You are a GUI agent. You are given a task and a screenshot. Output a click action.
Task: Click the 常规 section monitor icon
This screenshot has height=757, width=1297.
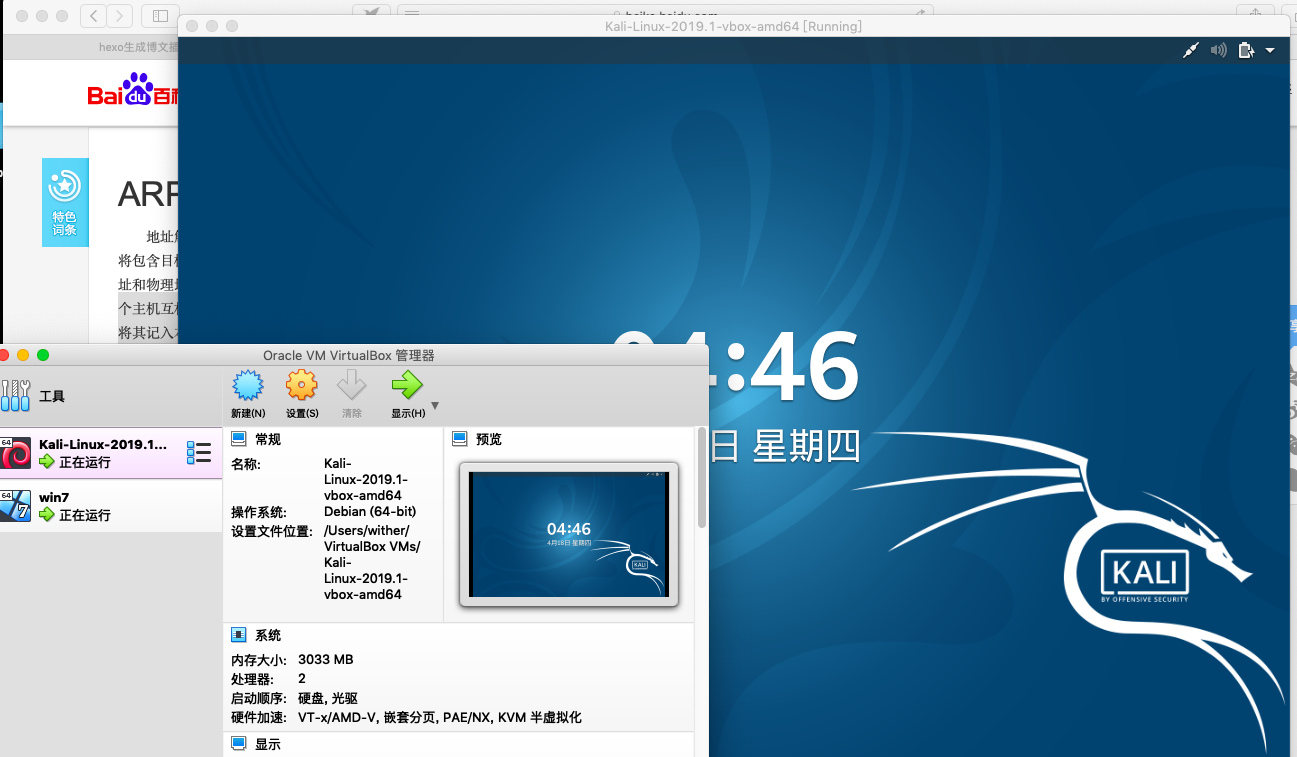239,439
